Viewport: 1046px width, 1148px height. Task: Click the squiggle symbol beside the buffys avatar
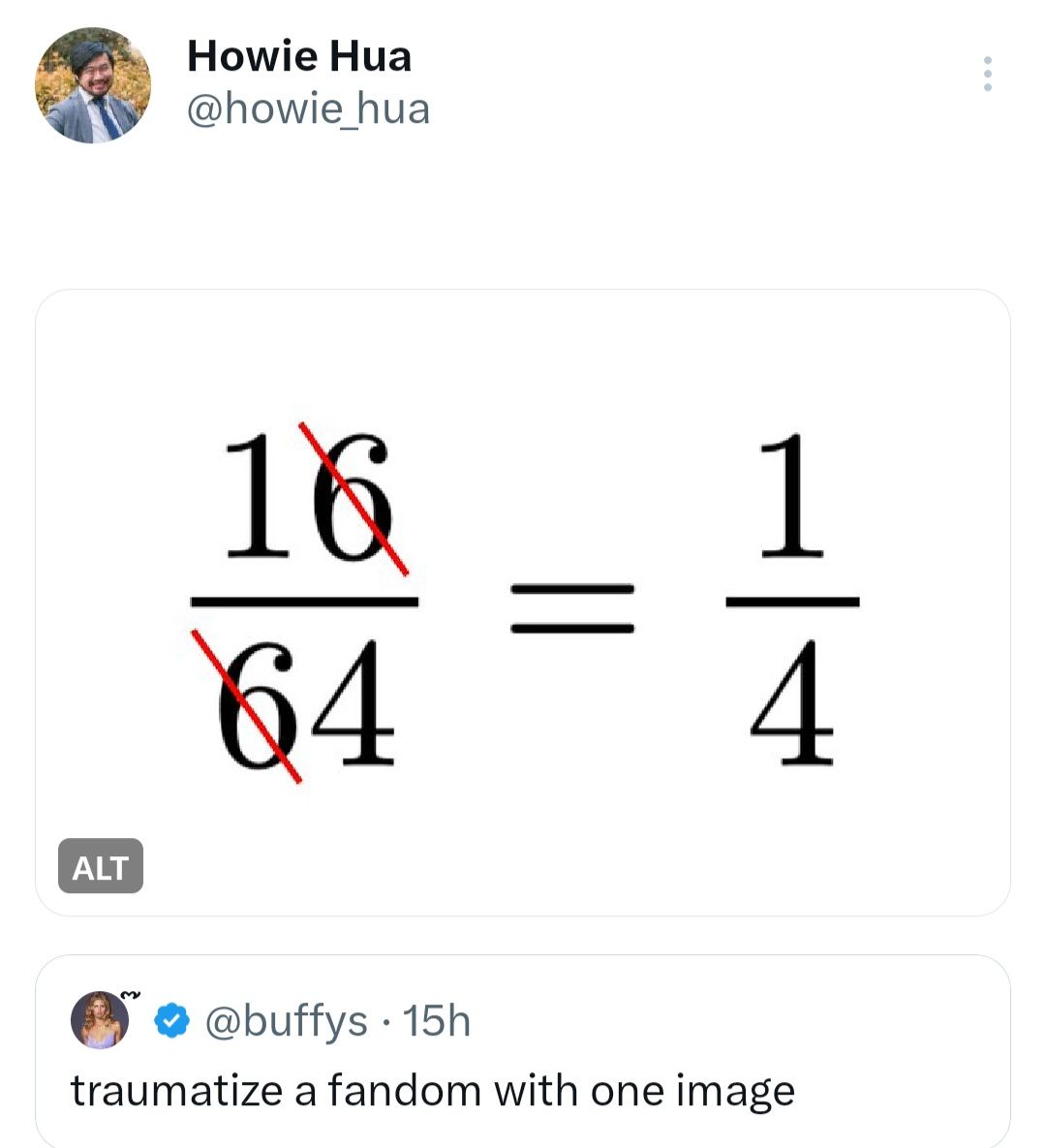(132, 994)
